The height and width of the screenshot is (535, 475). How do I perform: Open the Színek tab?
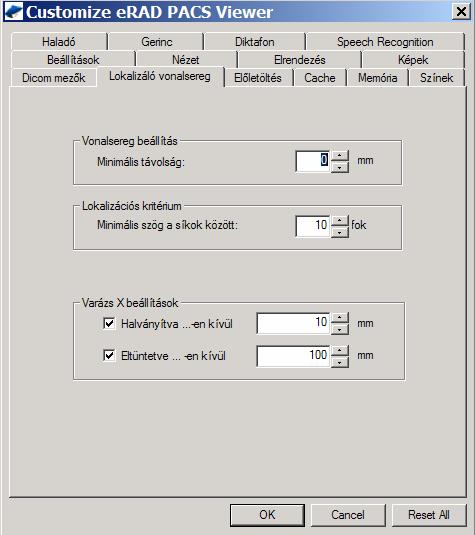[436, 77]
